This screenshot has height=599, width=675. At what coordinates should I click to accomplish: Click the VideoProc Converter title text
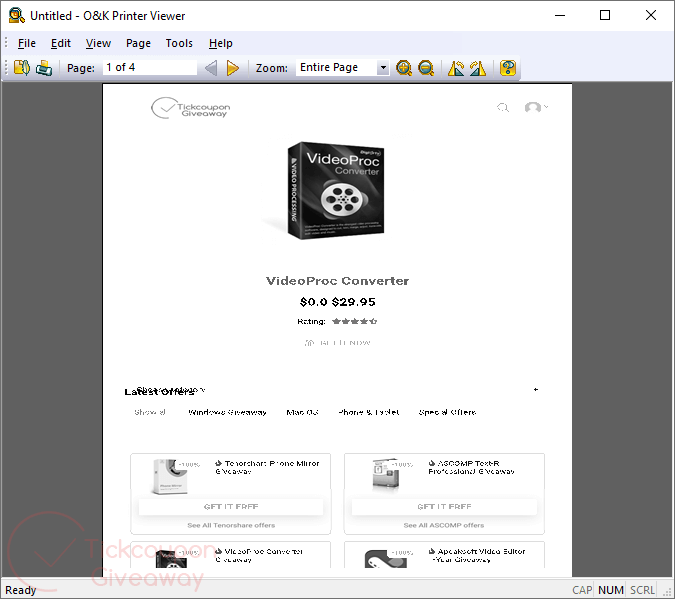pos(338,281)
